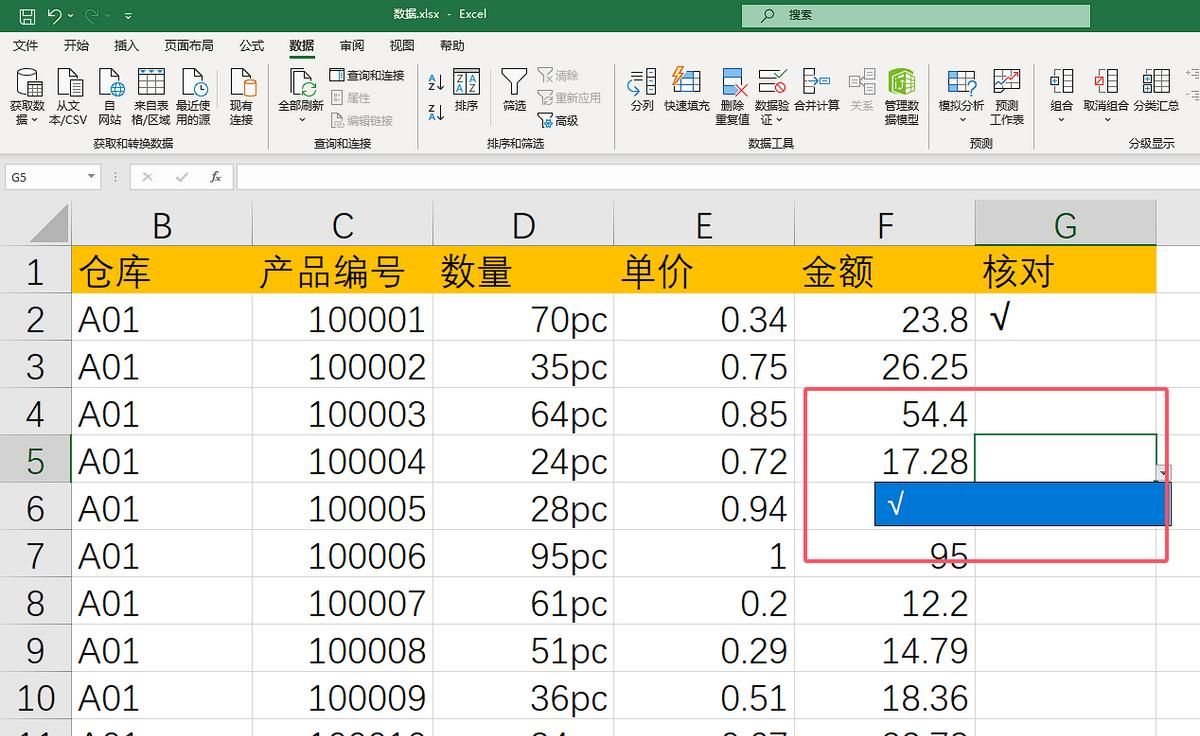Sort descending Z to A

pyautogui.click(x=436, y=111)
